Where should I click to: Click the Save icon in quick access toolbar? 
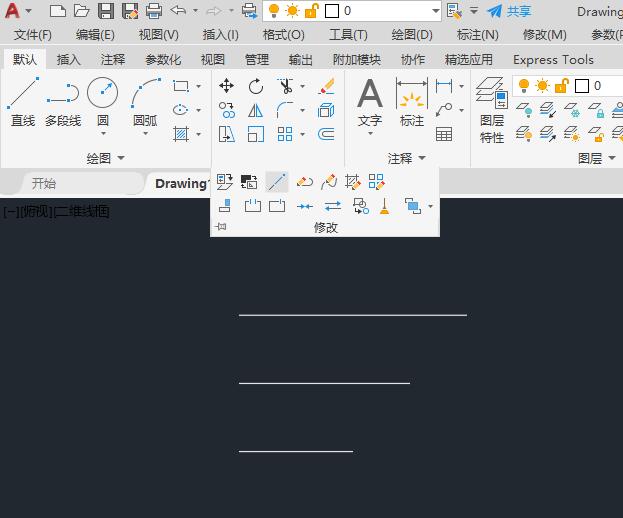106,11
